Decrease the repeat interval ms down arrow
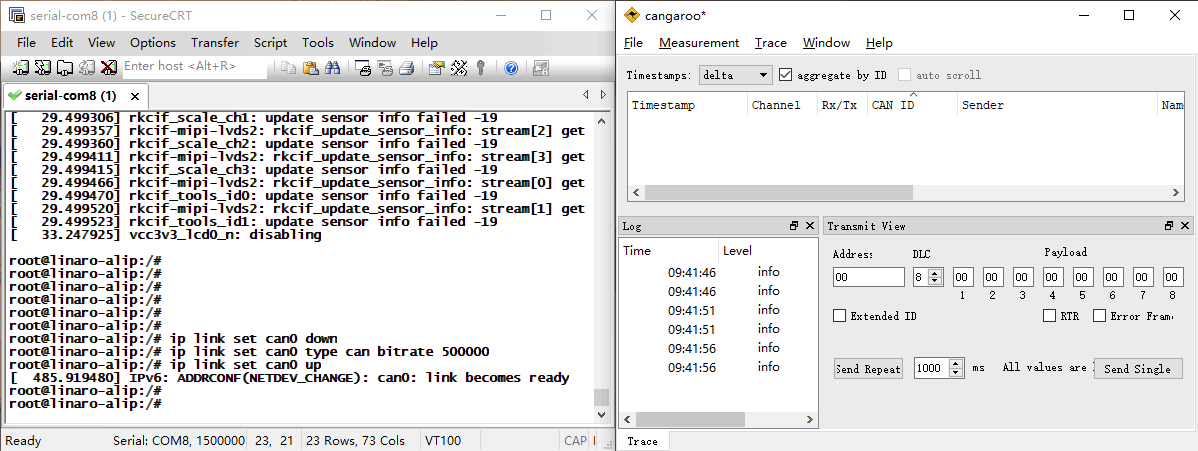 click(x=957, y=373)
